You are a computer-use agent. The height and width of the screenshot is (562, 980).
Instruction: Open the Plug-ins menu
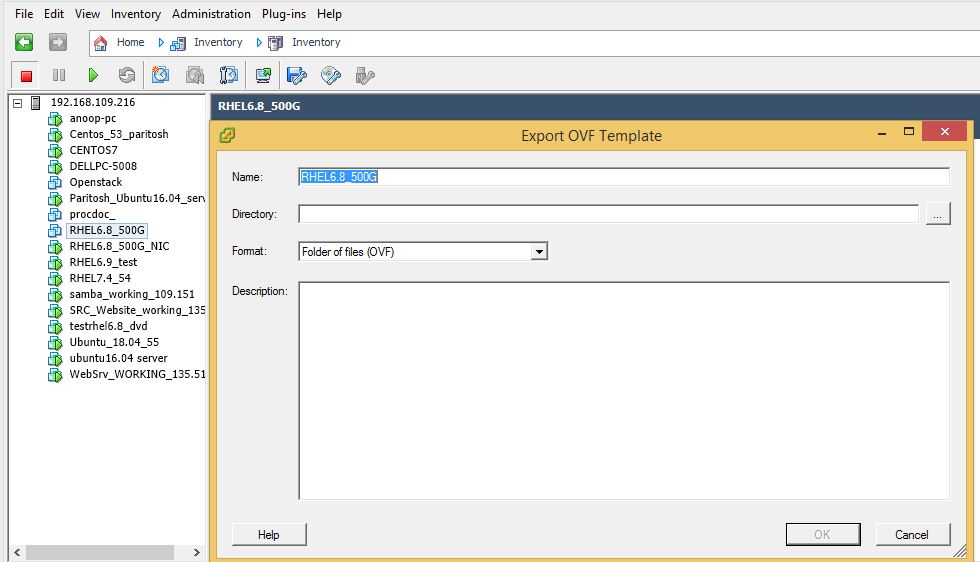point(284,14)
